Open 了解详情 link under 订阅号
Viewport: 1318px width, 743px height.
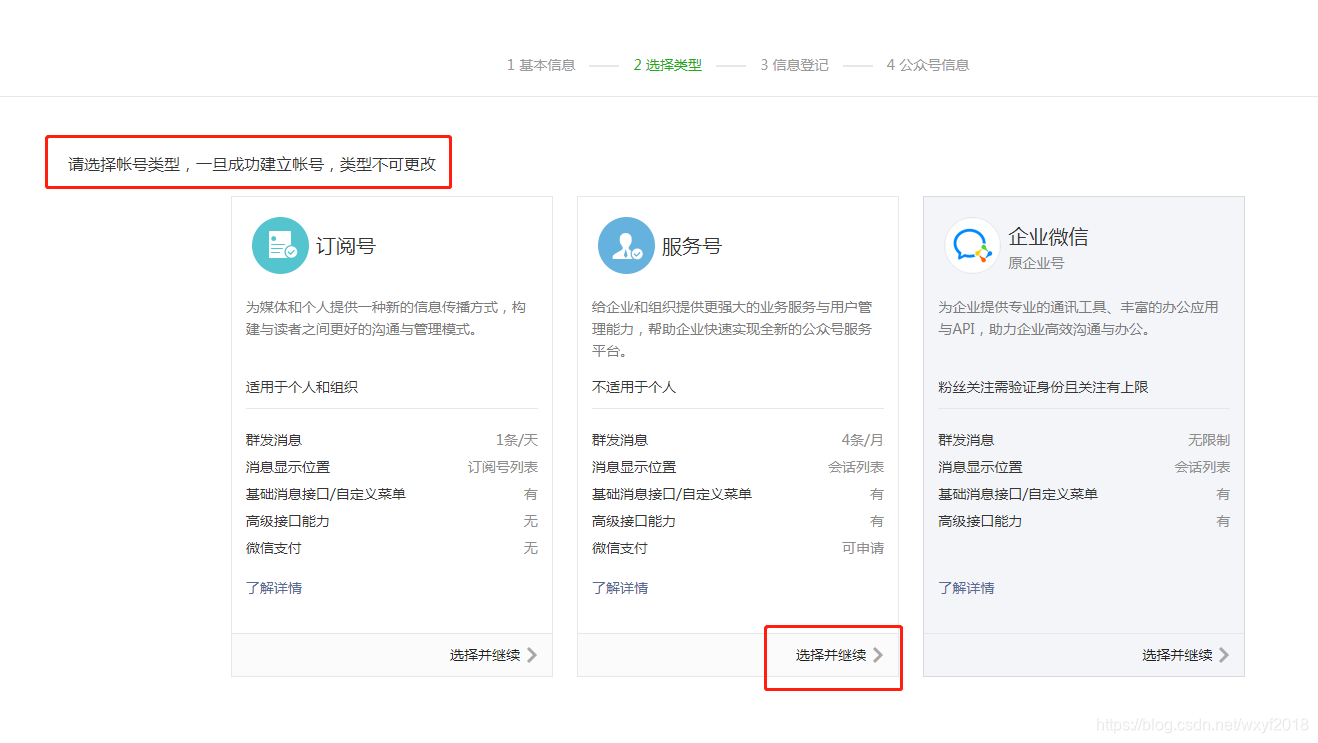[x=274, y=588]
